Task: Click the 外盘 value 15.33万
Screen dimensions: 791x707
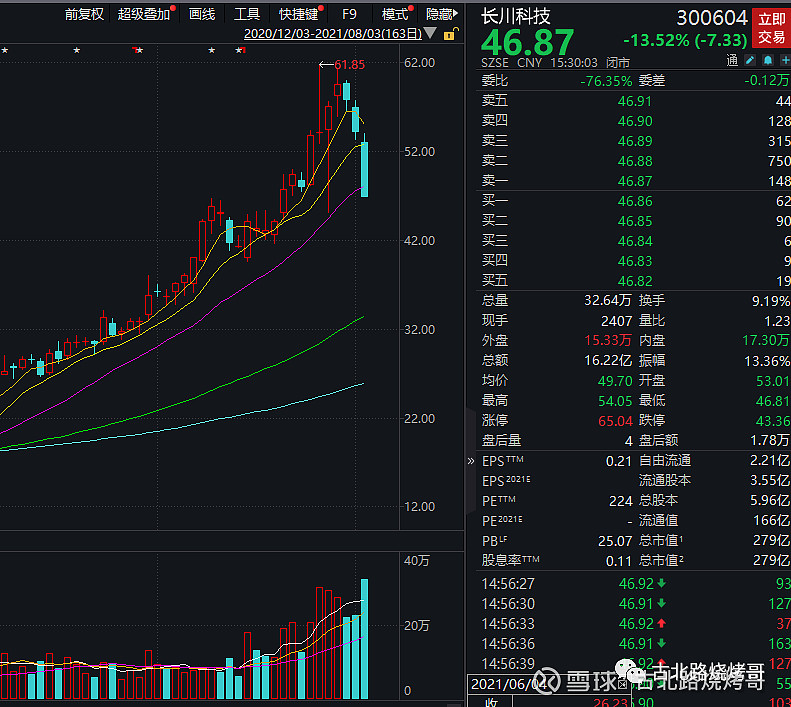Action: 607,341
